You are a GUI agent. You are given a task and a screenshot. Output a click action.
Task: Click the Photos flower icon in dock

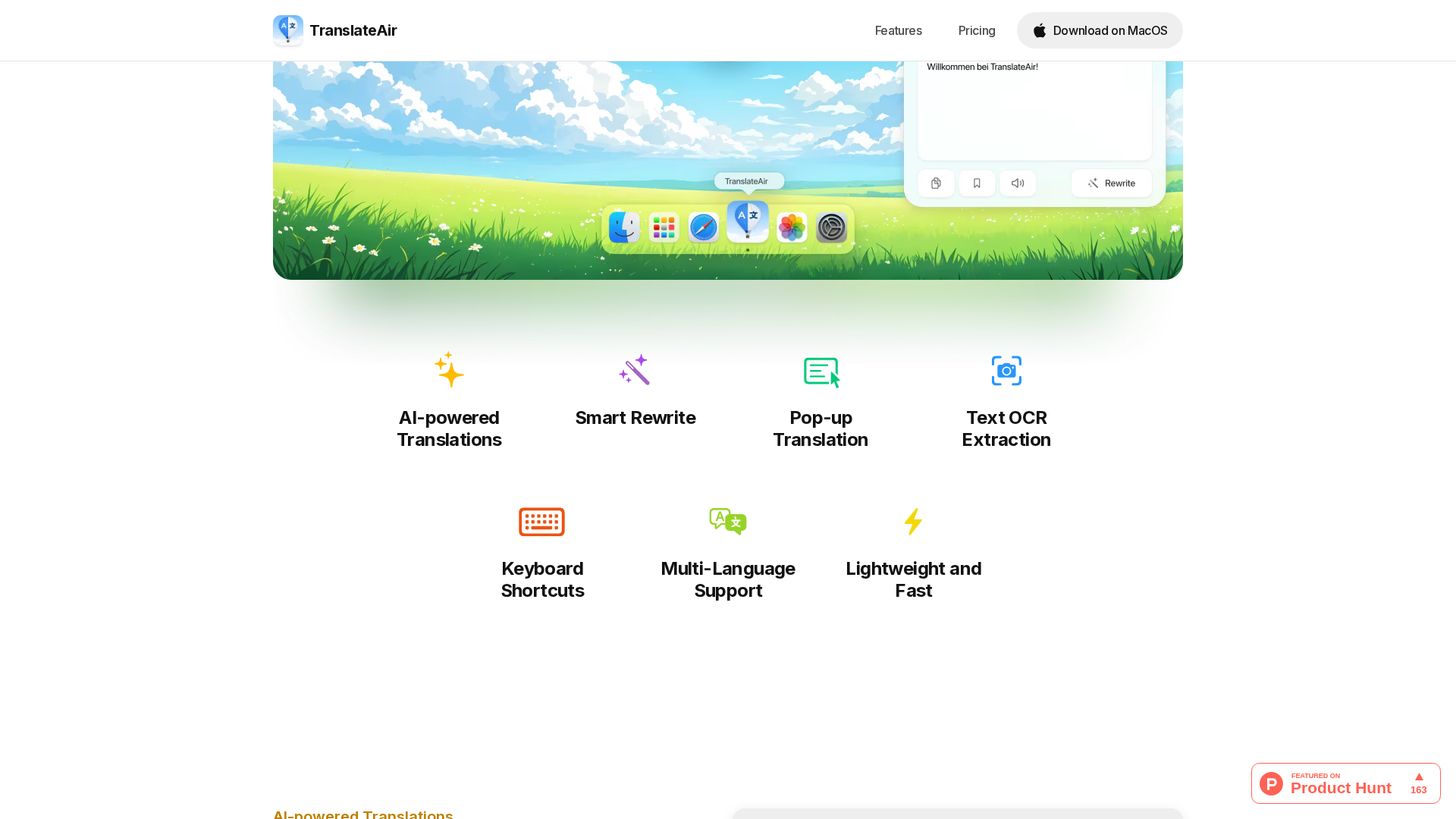(x=792, y=227)
